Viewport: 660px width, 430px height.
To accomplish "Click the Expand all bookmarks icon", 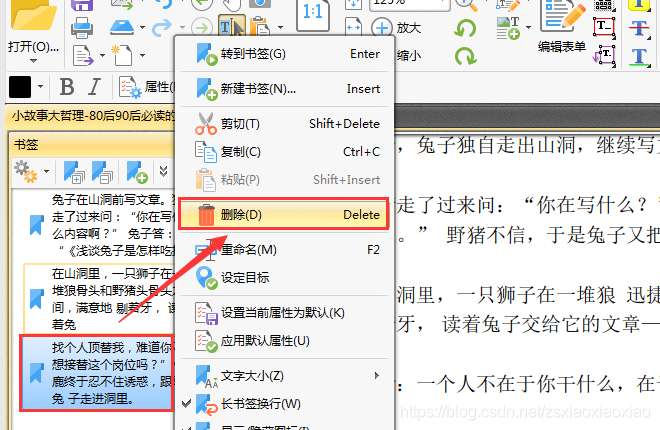I will (x=74, y=172).
